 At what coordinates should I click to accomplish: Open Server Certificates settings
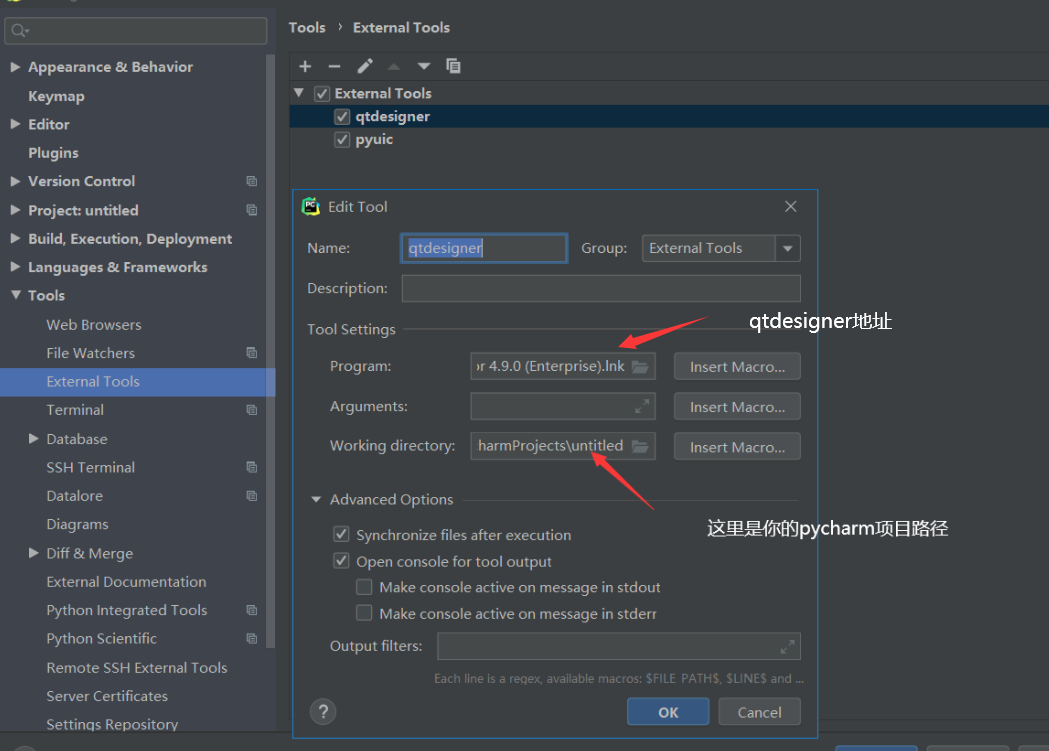pyautogui.click(x=107, y=696)
